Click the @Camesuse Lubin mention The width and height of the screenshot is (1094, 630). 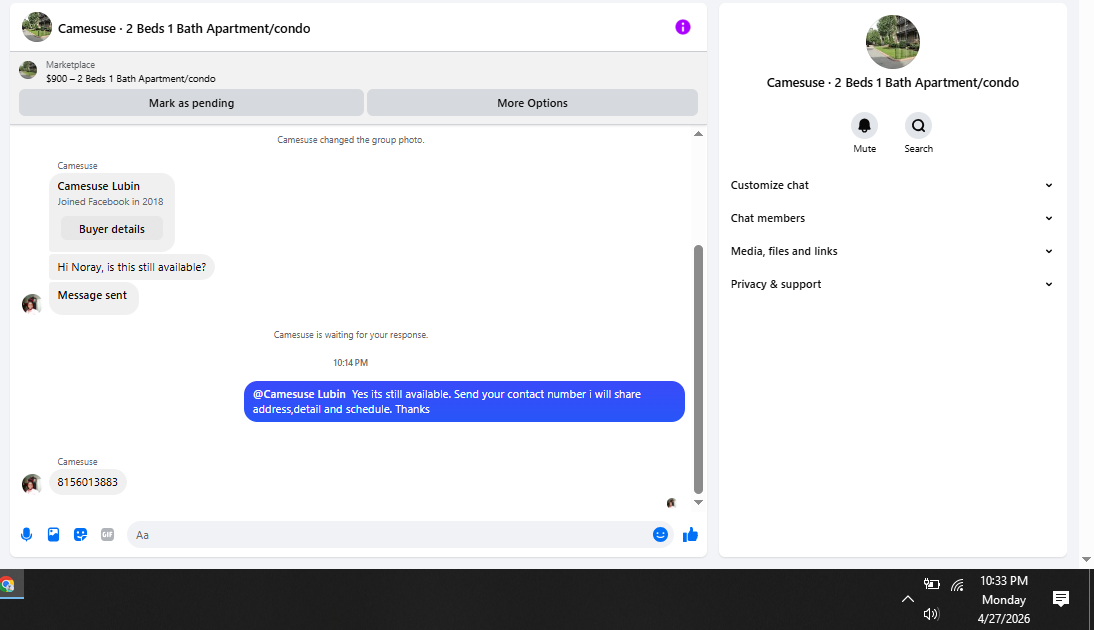pyautogui.click(x=299, y=394)
